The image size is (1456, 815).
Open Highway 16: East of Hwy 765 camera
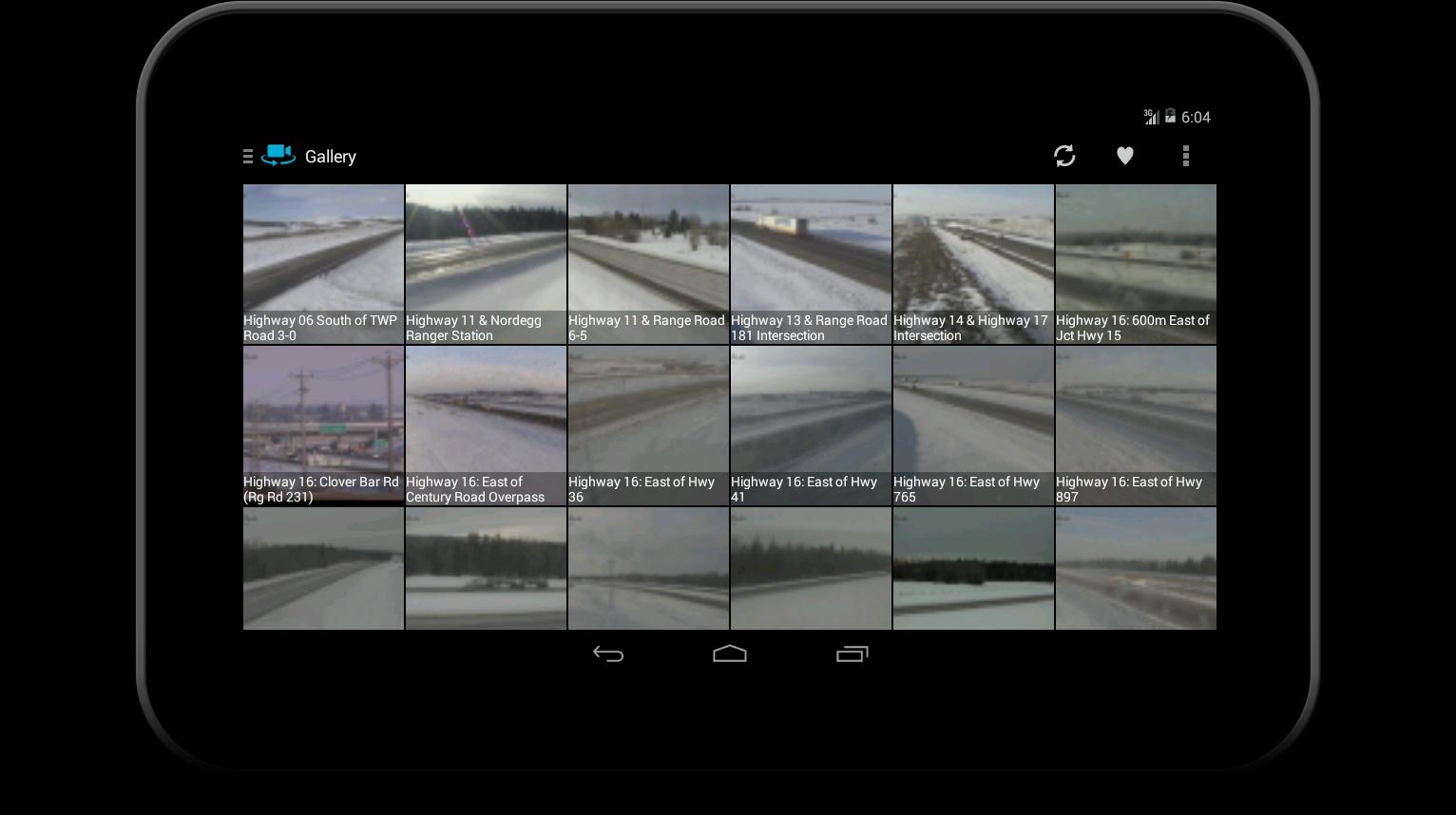pyautogui.click(x=973, y=426)
